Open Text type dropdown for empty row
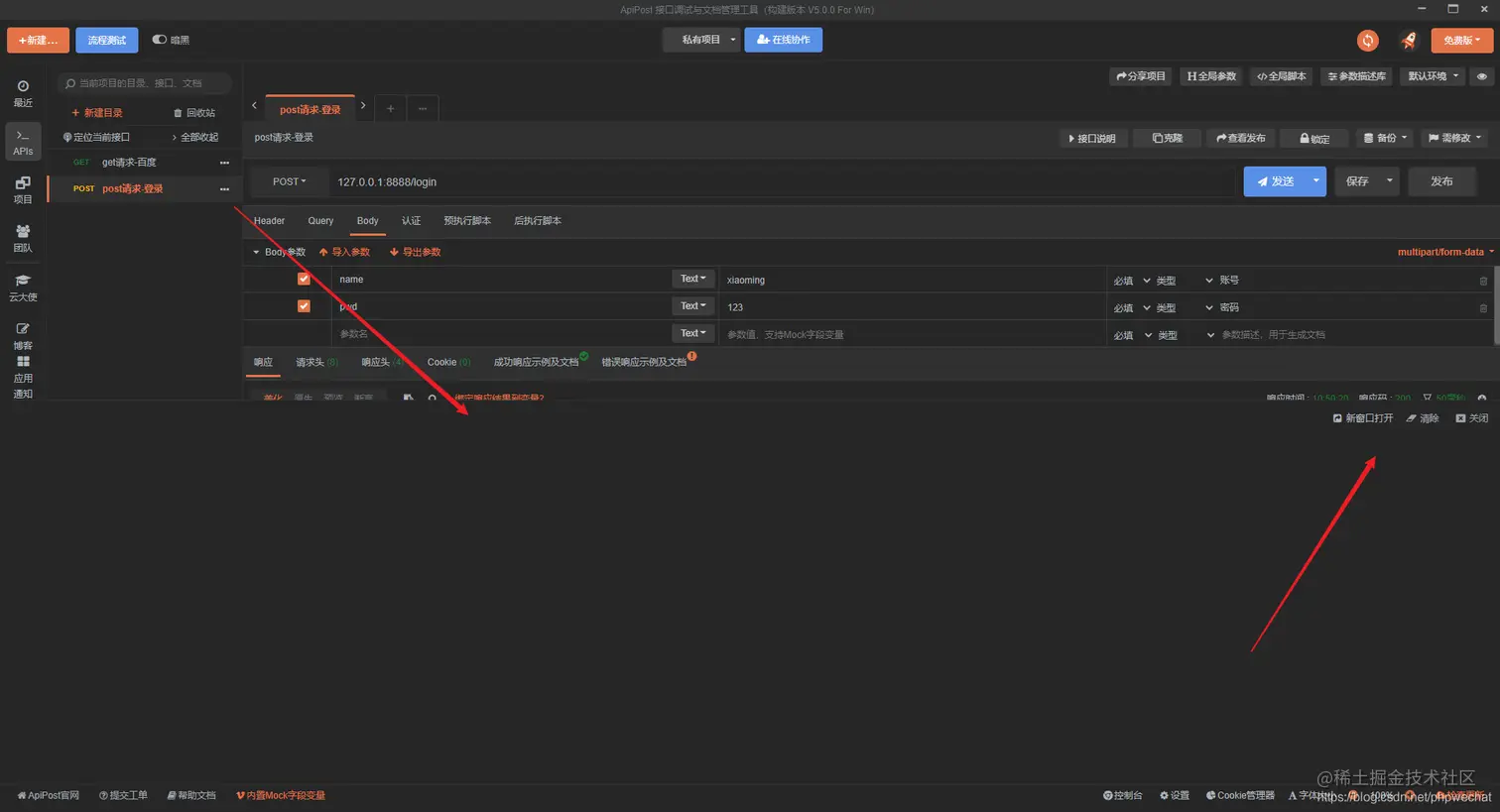This screenshot has height=812, width=1500. tap(692, 333)
